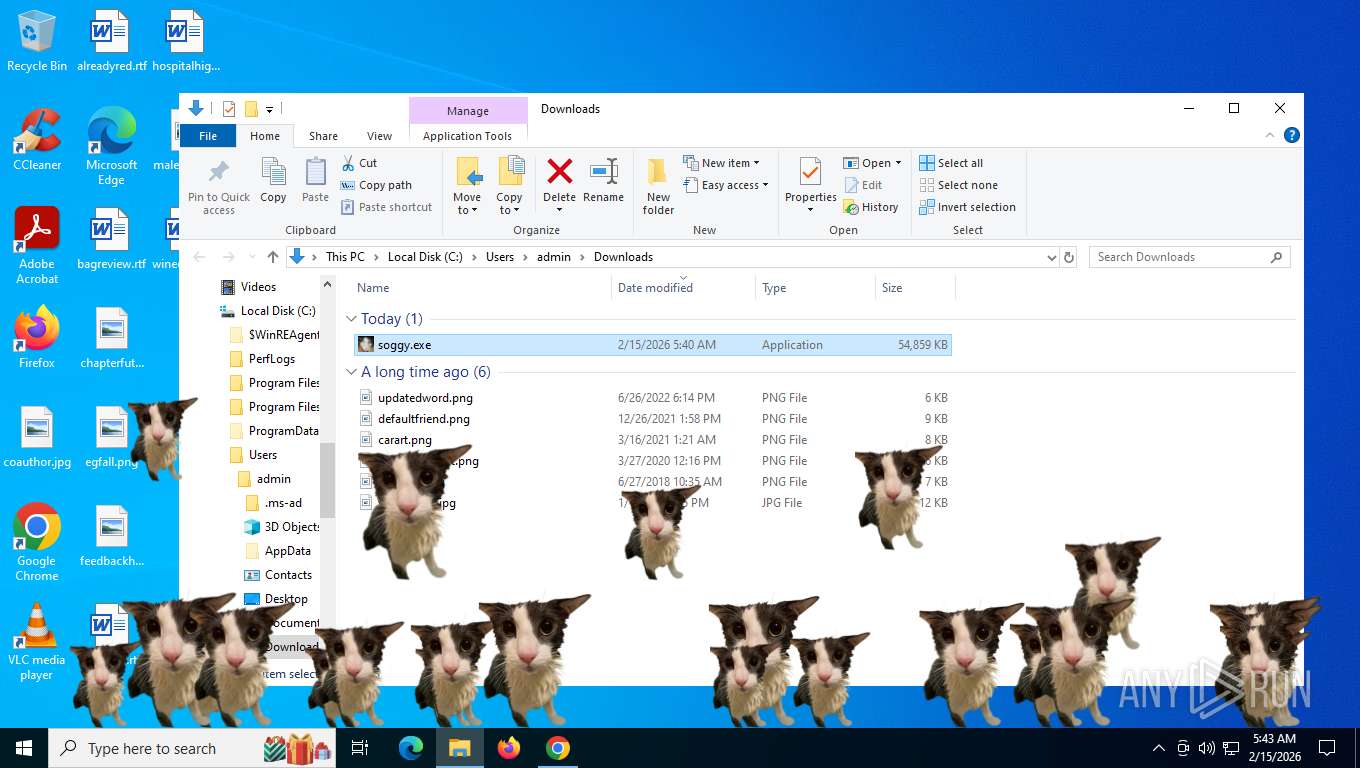This screenshot has height=768, width=1360.
Task: Sort by Name column header
Action: point(482,288)
